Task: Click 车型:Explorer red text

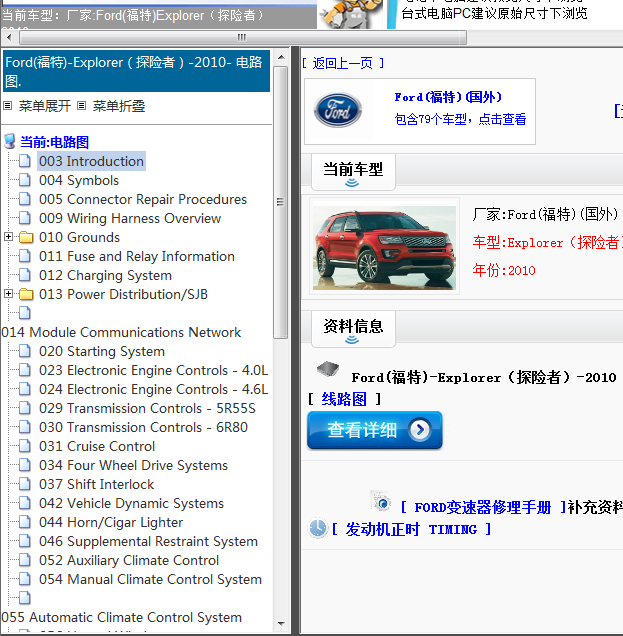Action: 548,243
